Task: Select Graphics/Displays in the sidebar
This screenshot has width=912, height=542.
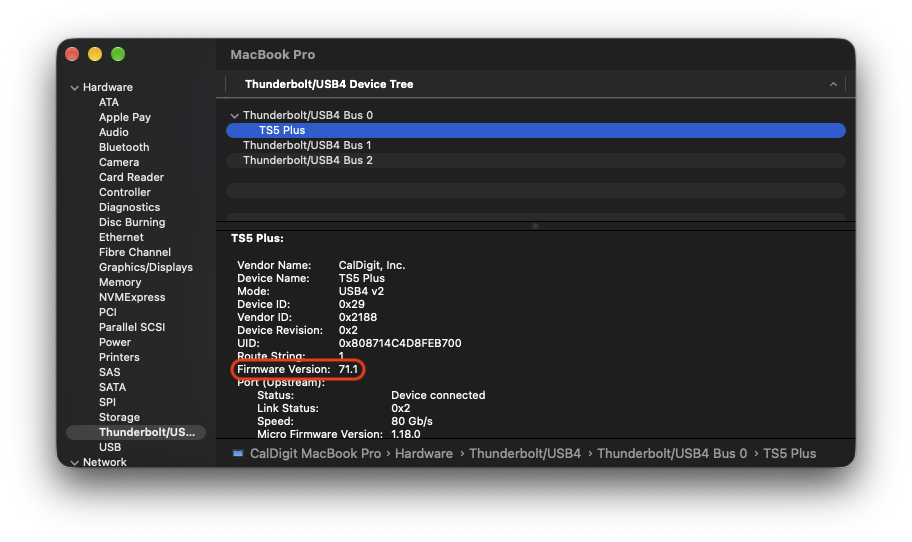Action: coord(145,268)
